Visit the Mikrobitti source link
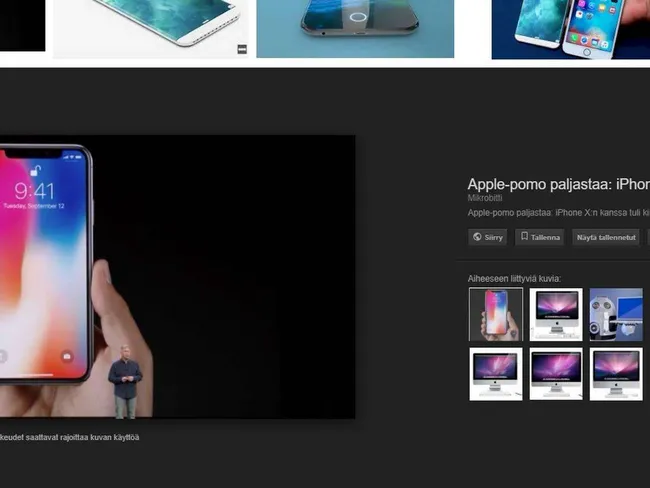 pos(486,200)
